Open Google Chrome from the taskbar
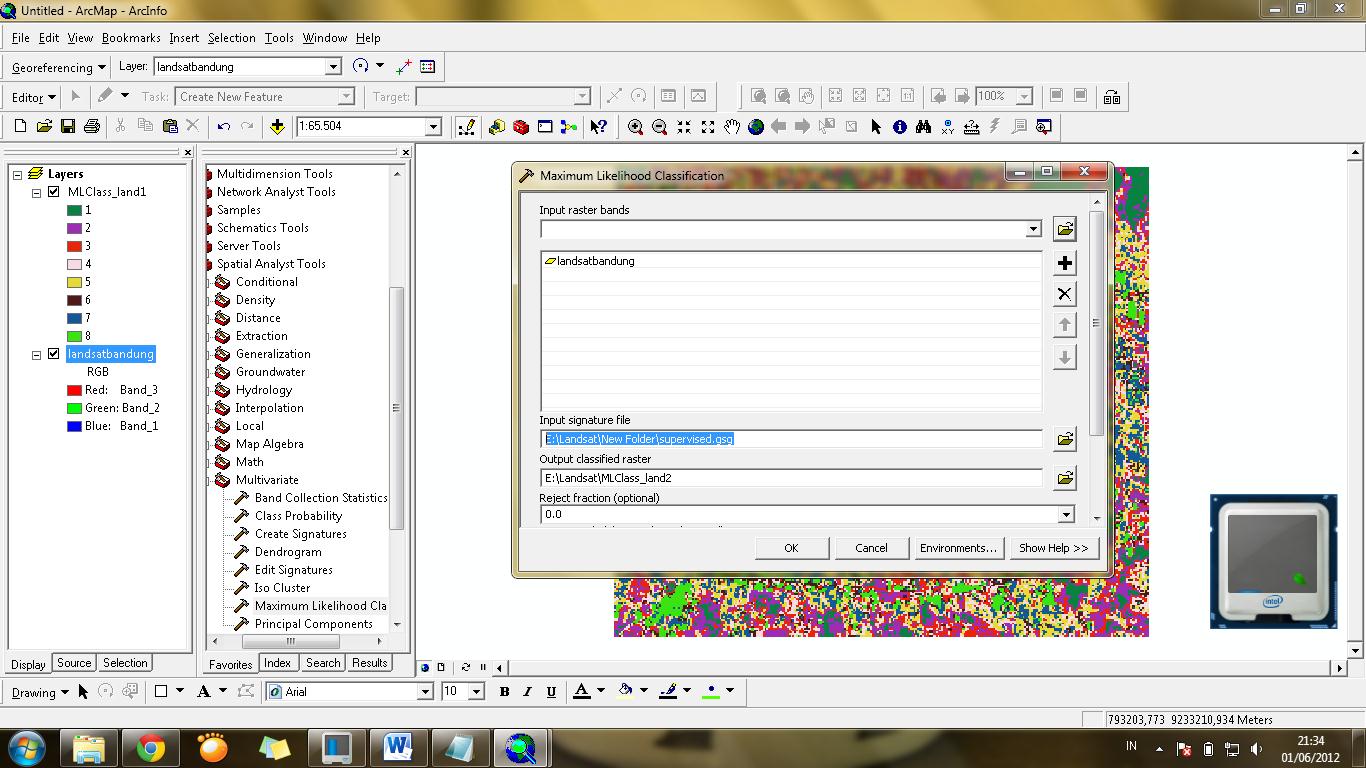Screen dimensions: 1366x768 [x=151, y=748]
